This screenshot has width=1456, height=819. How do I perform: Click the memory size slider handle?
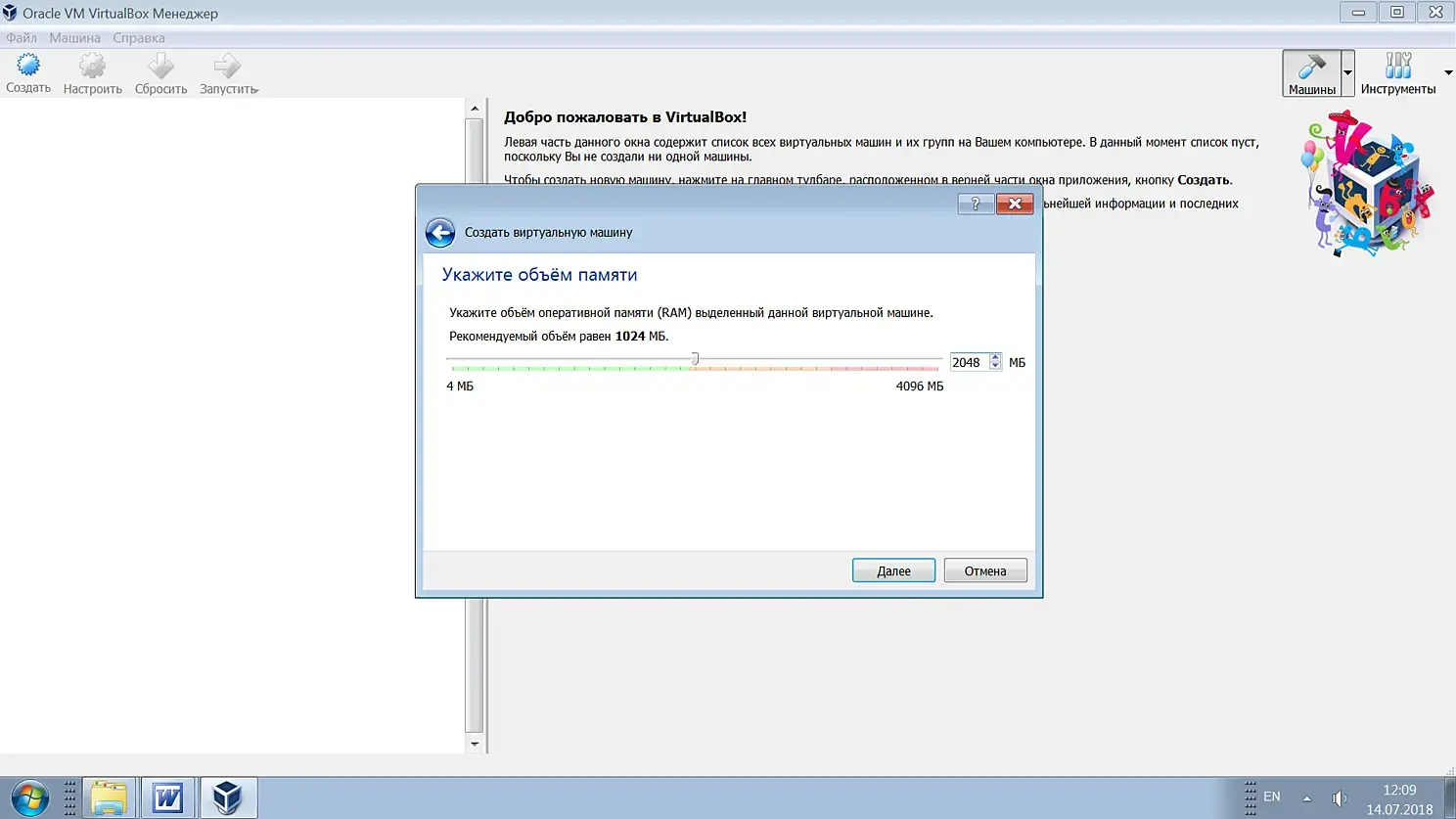695,359
